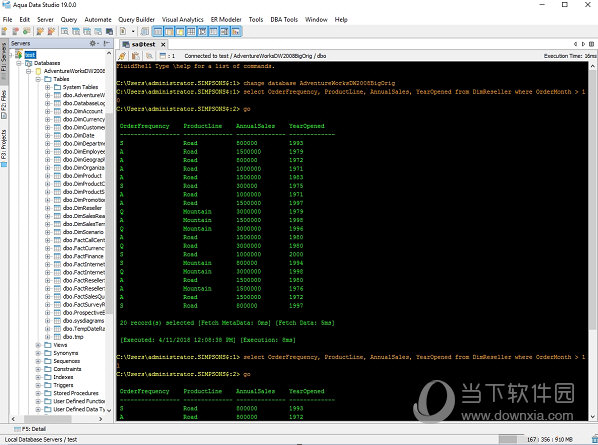Viewport: 598px width, 445px height.
Task: Select the sa@test tab
Action: click(x=143, y=45)
